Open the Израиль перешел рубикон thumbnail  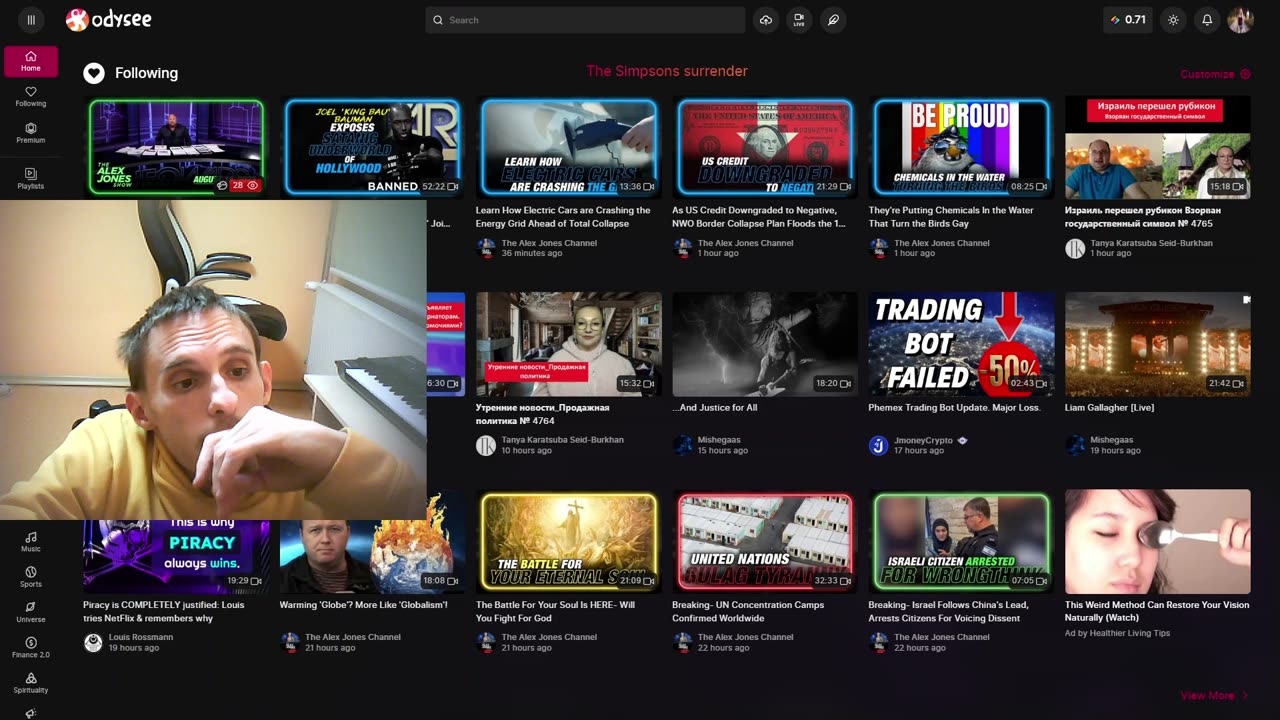(1158, 147)
